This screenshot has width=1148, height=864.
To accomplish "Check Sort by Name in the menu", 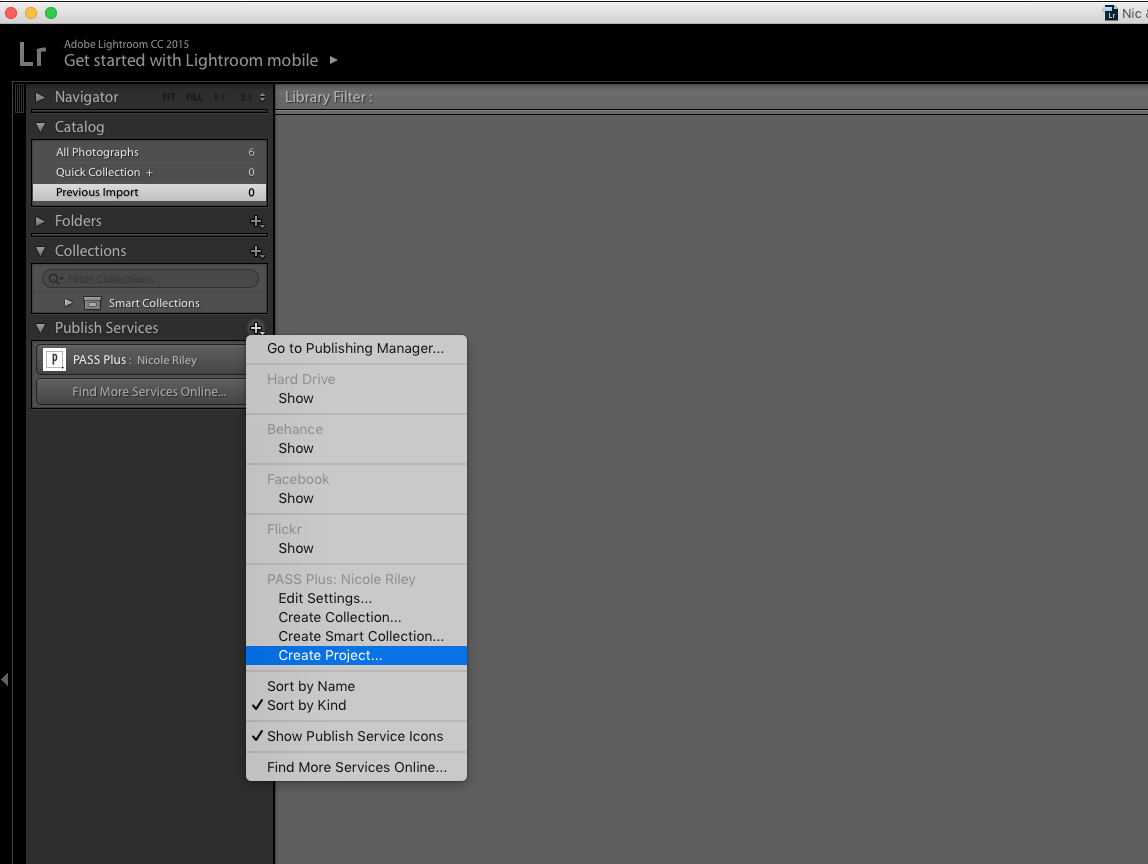I will (x=357, y=686).
